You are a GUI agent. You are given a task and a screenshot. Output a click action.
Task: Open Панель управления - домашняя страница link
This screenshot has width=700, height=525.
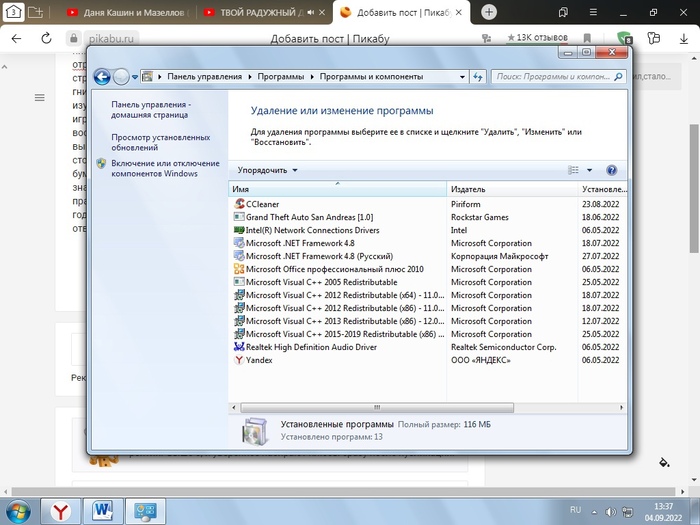151,109
